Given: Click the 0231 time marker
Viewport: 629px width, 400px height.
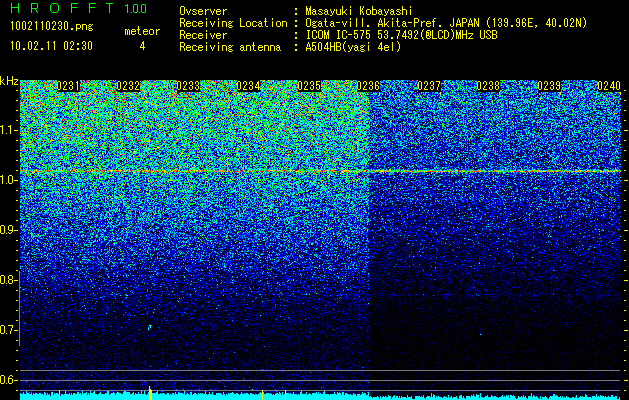Looking at the screenshot, I should point(68,86).
